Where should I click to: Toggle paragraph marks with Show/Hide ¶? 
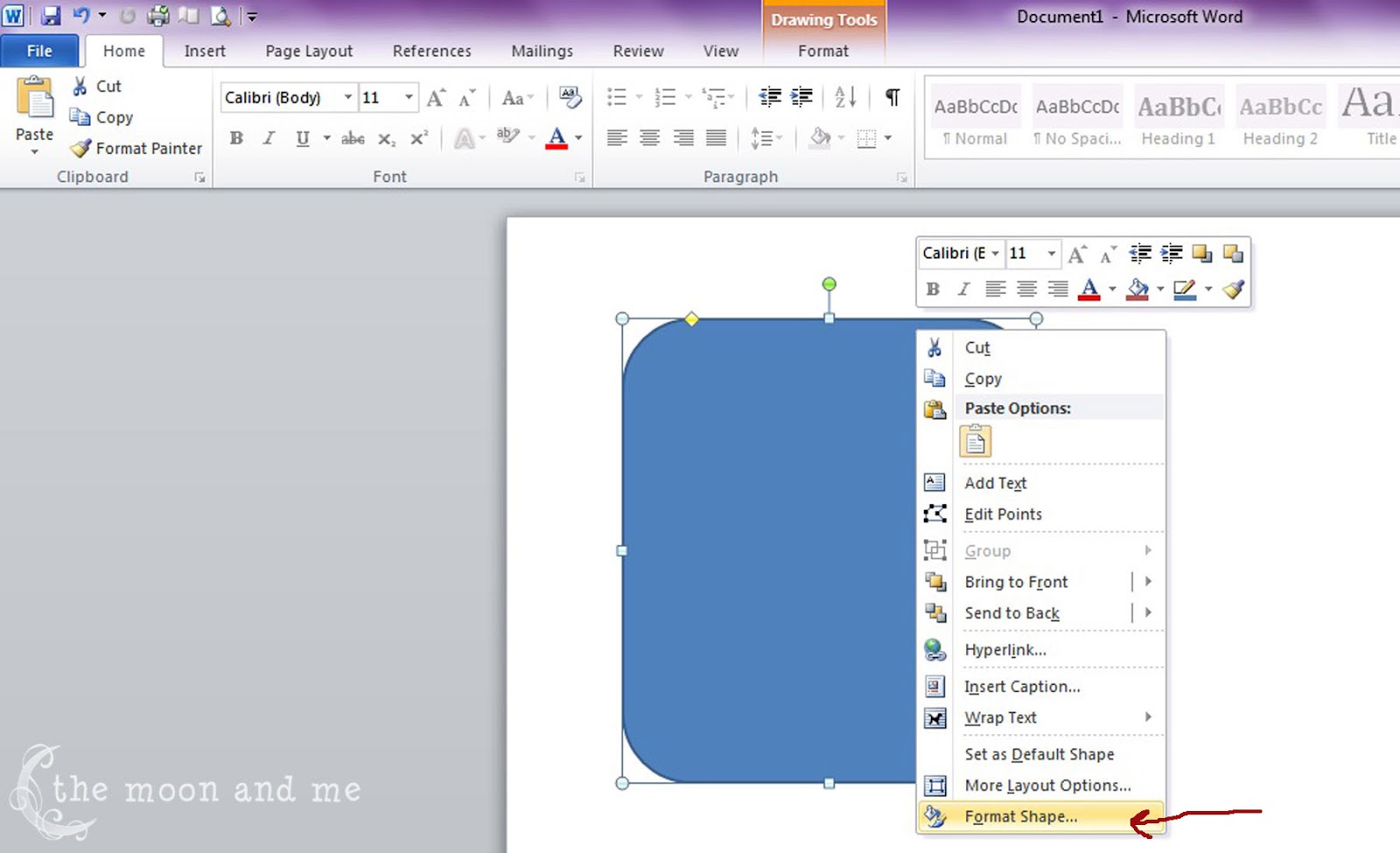pyautogui.click(x=891, y=97)
